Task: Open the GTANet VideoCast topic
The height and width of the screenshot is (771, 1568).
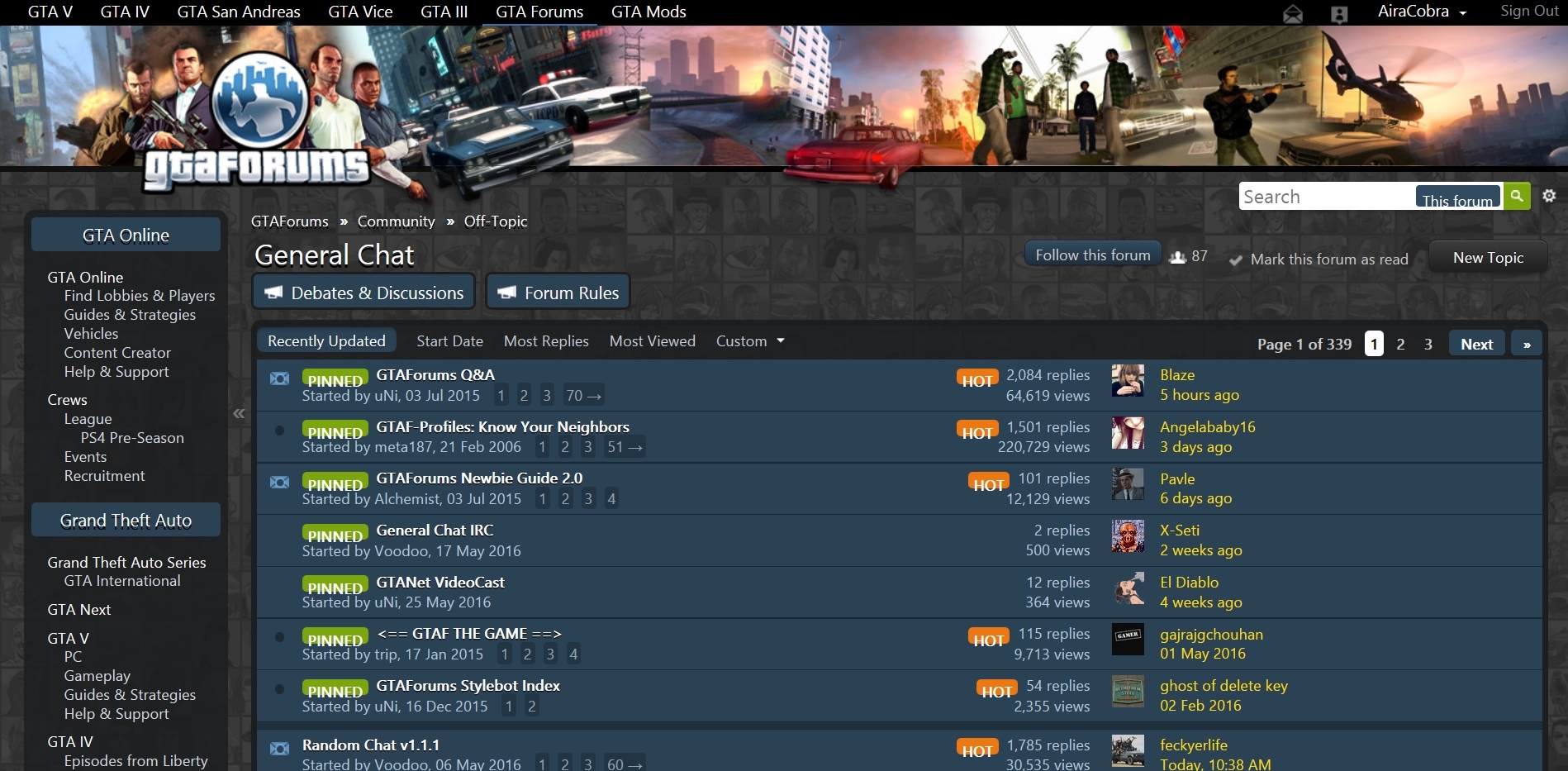Action: pyautogui.click(x=440, y=583)
